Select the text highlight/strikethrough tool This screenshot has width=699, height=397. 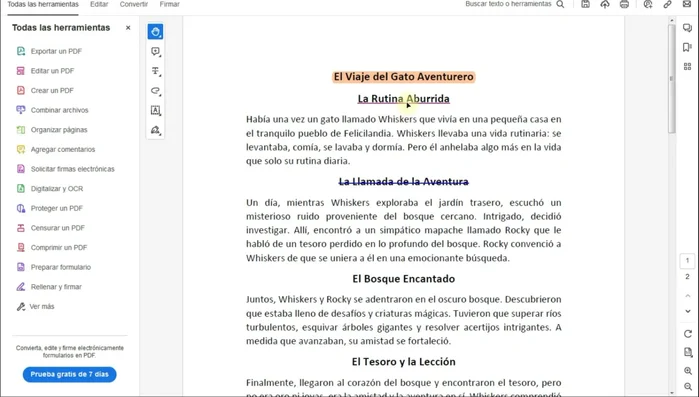(156, 71)
